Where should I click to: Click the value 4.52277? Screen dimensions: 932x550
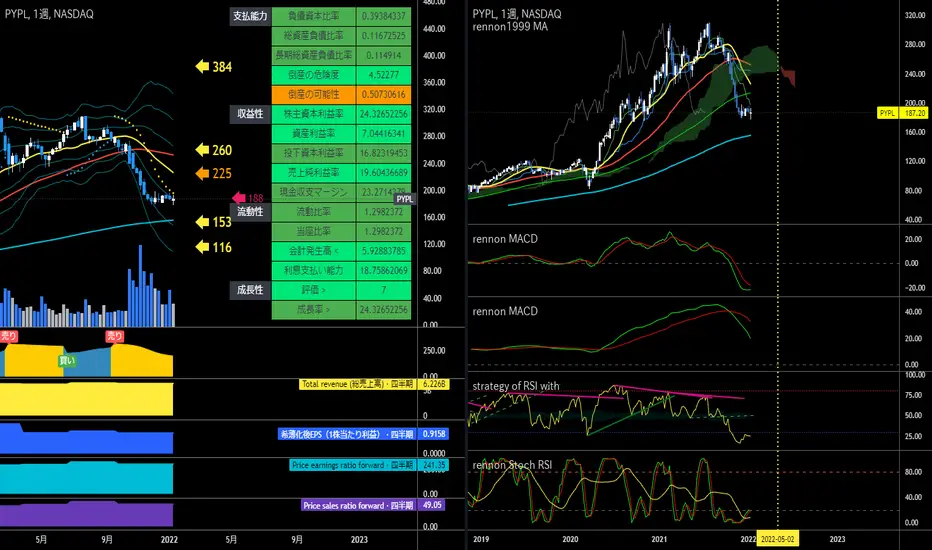point(384,75)
